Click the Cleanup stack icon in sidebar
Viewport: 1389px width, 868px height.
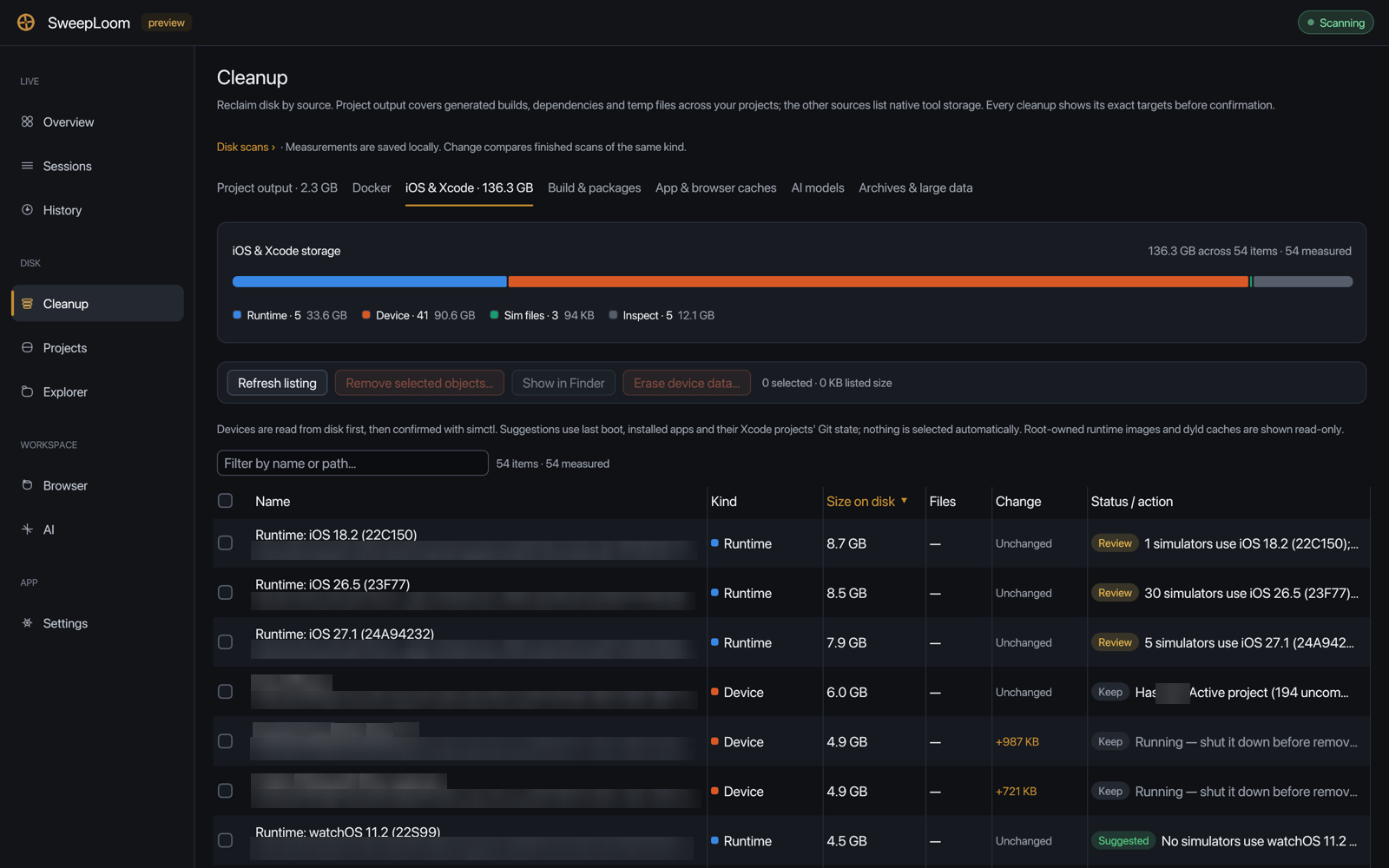27,304
